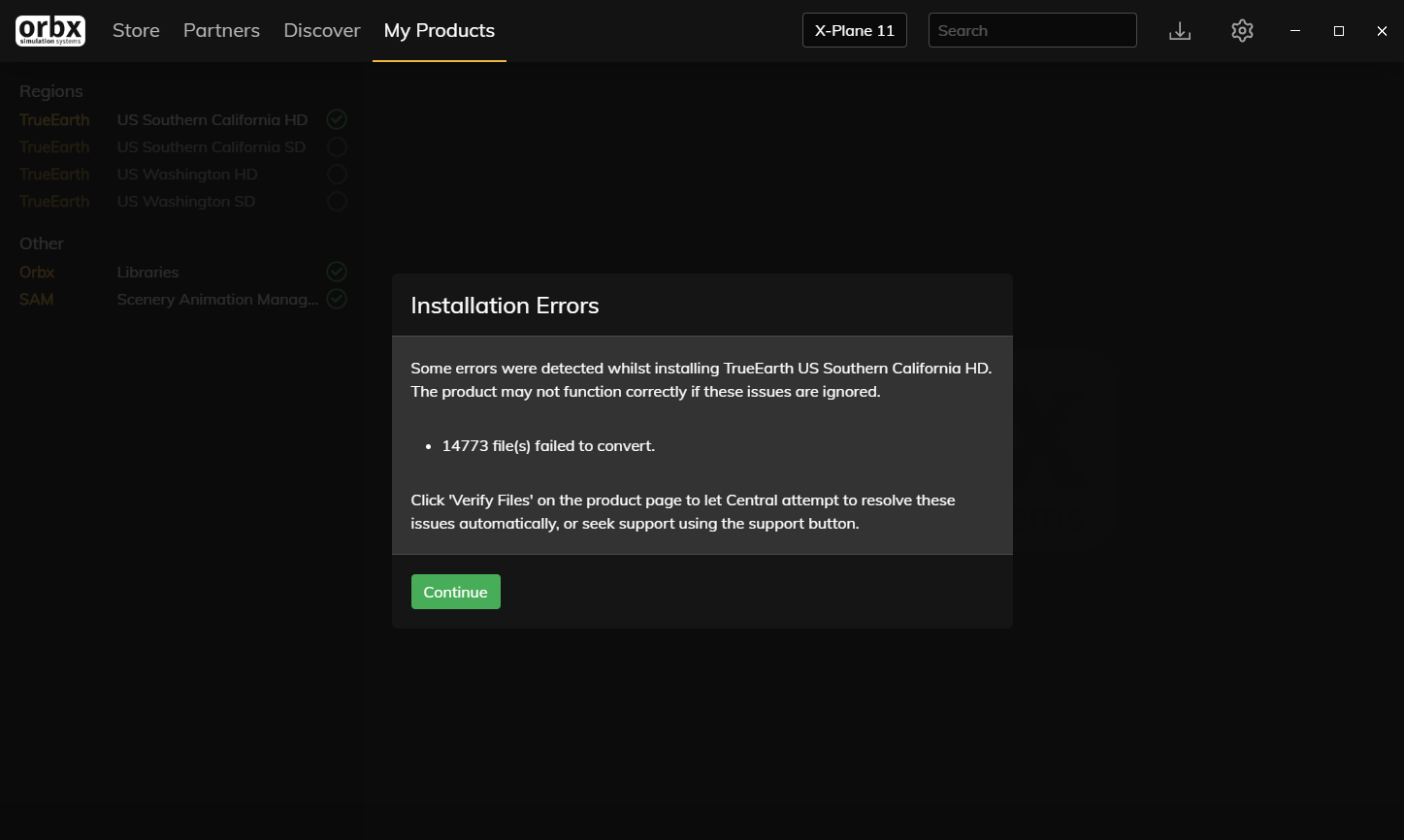Click into the Search field

(1032, 30)
